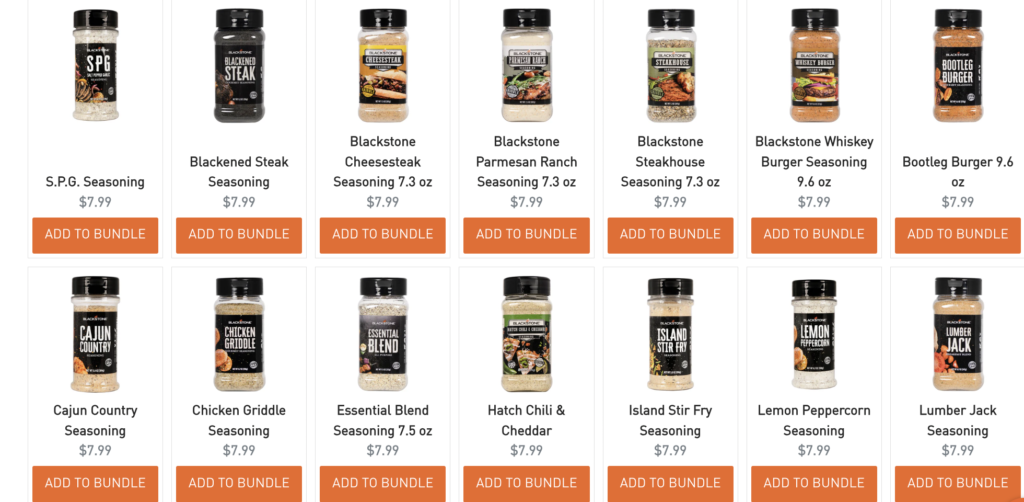The height and width of the screenshot is (502, 1024).
Task: Click the Parmesan Ranch bottle picture
Action: coord(526,65)
